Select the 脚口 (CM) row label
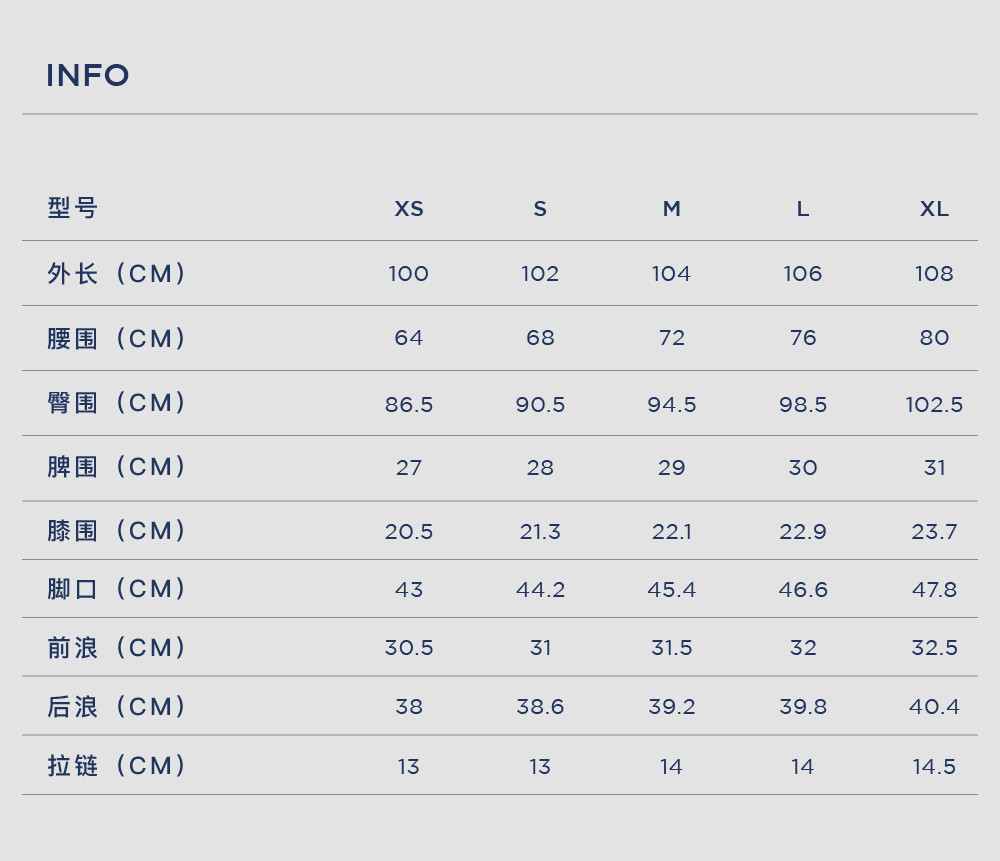 click(x=117, y=589)
